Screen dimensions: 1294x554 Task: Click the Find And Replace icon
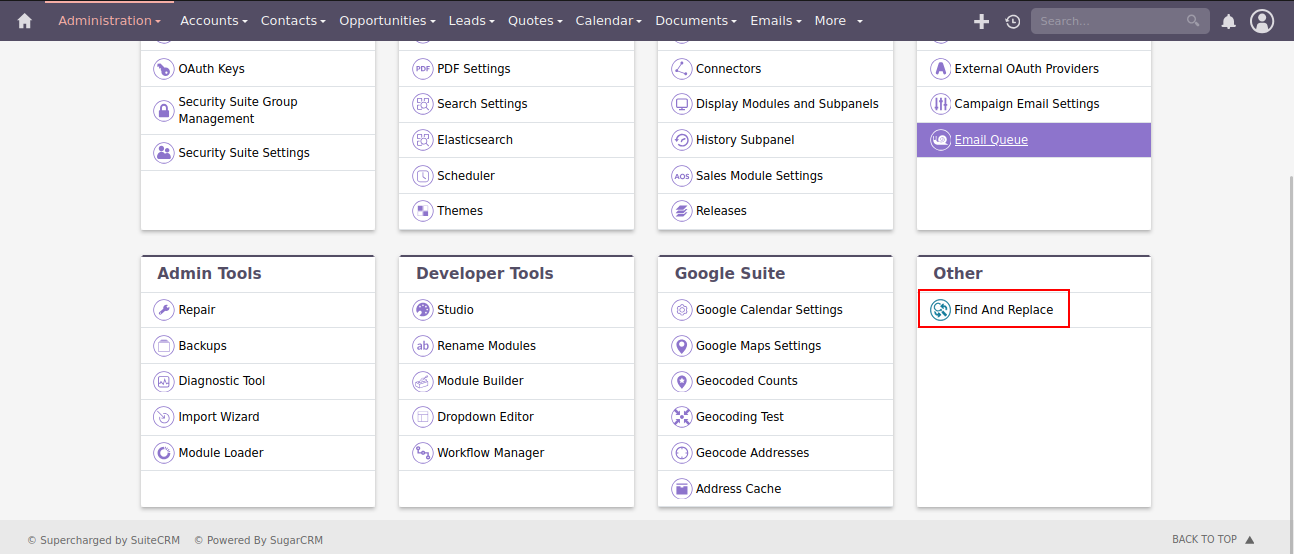click(939, 310)
